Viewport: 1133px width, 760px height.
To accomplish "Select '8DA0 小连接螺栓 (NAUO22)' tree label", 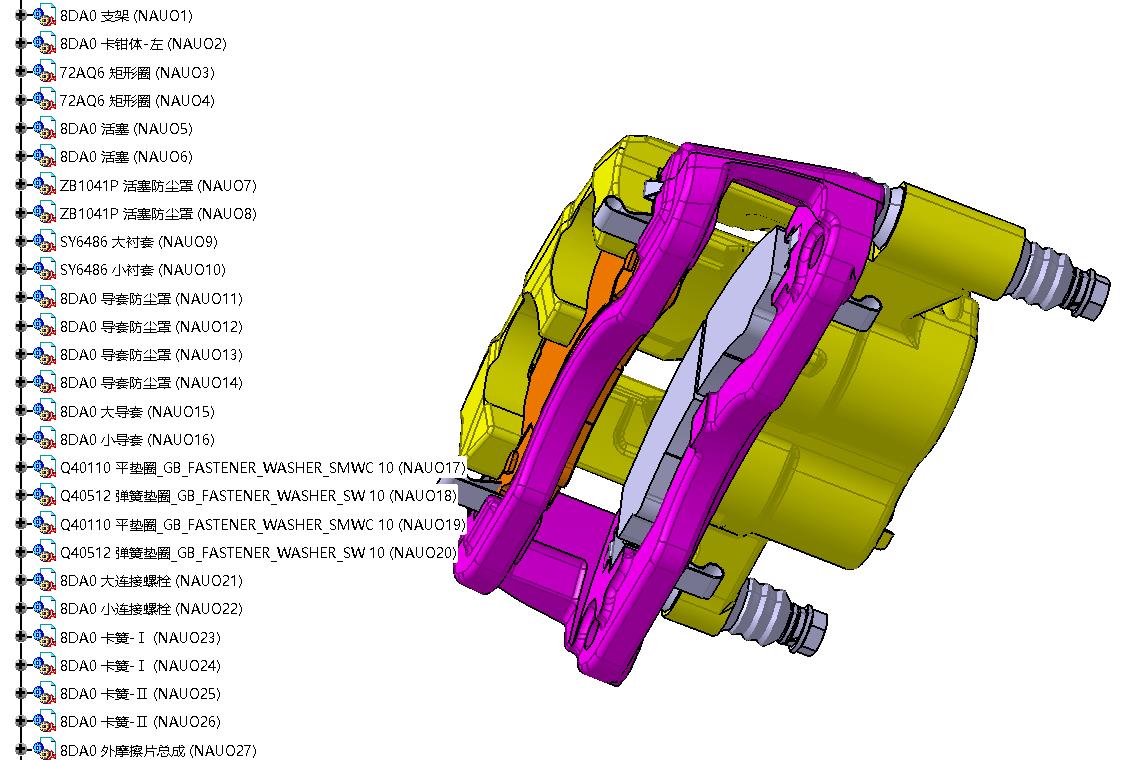I will [x=151, y=609].
